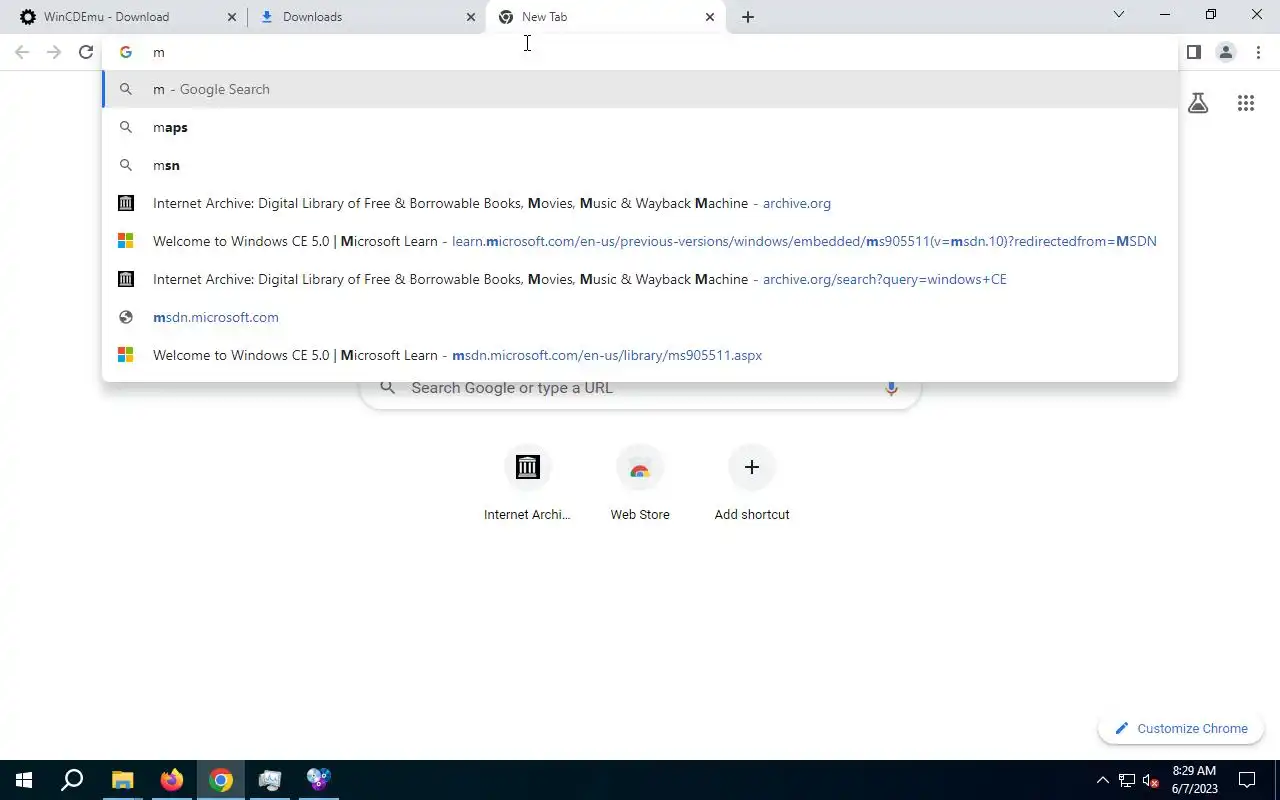Start voice search with microphone icon
The image size is (1280, 800).
(x=891, y=388)
